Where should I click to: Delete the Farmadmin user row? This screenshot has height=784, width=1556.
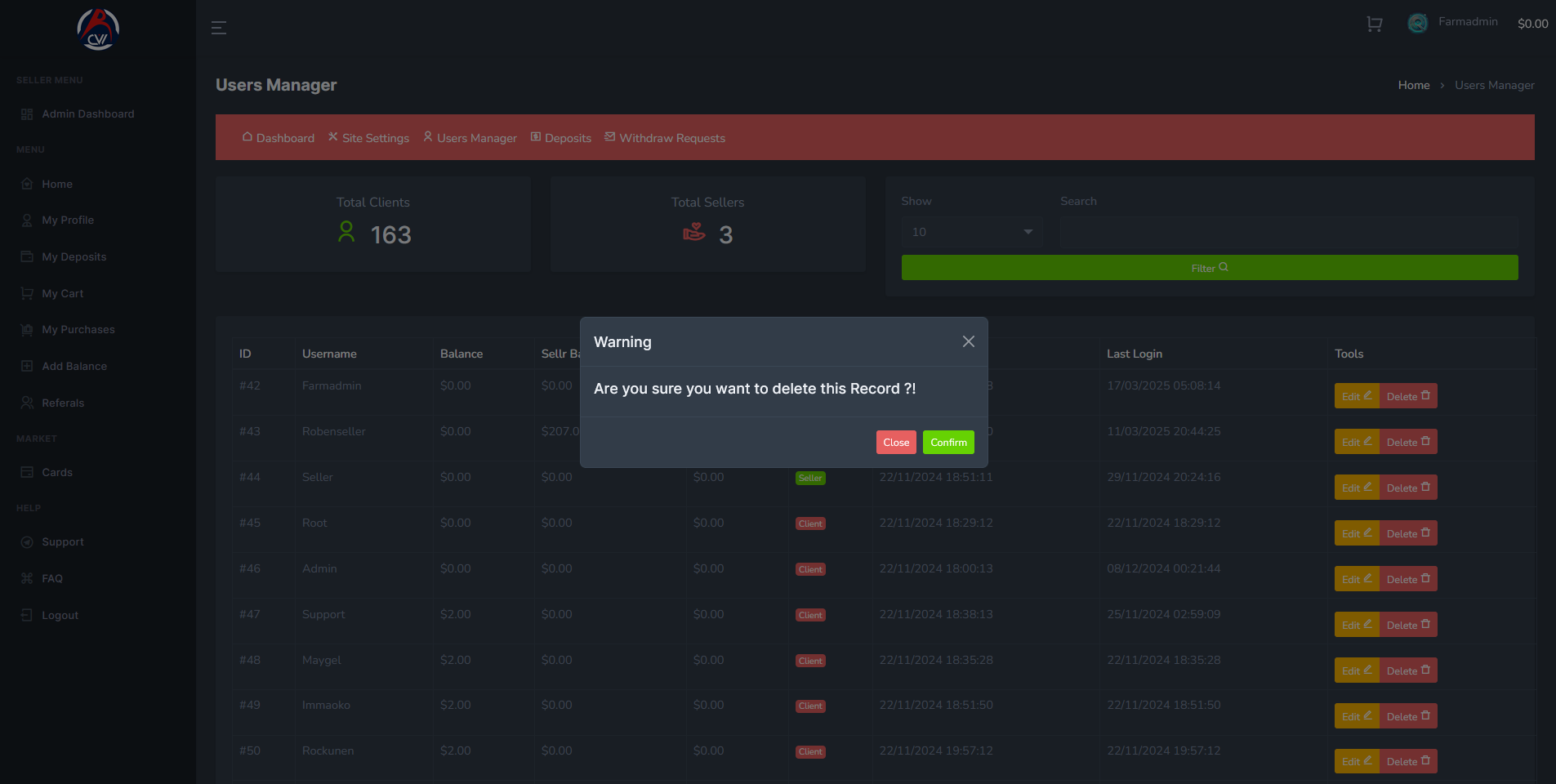click(1409, 396)
